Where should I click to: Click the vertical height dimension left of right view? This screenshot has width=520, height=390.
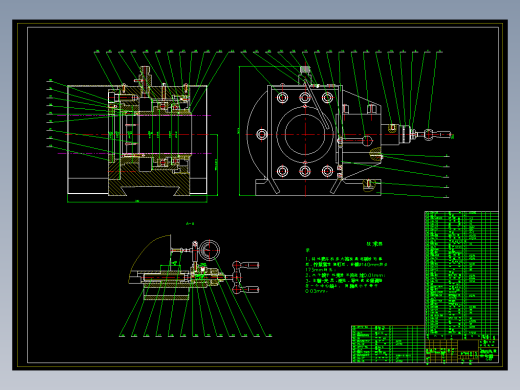pyautogui.click(x=239, y=131)
